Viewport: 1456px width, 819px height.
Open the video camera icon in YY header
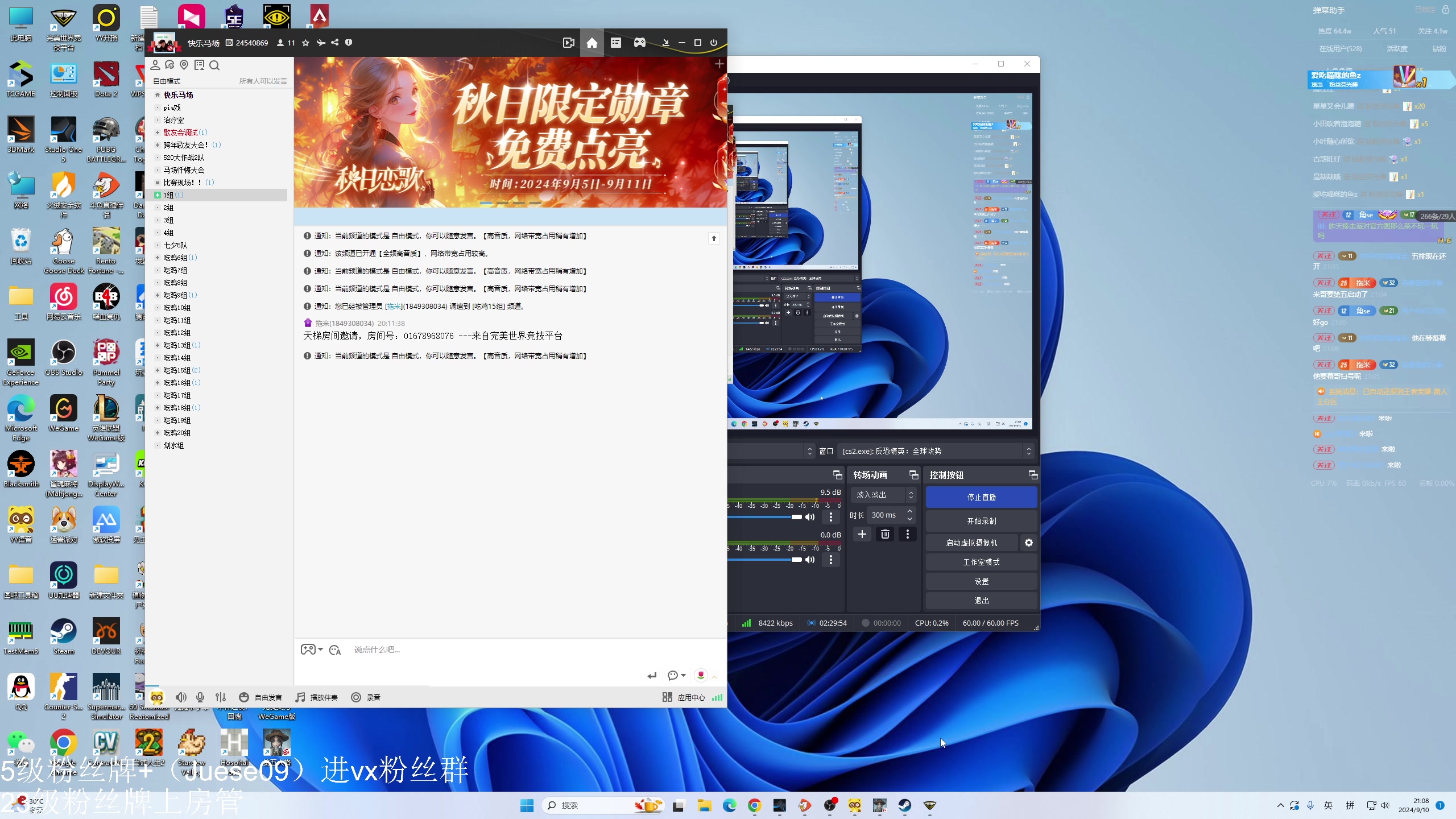568,43
